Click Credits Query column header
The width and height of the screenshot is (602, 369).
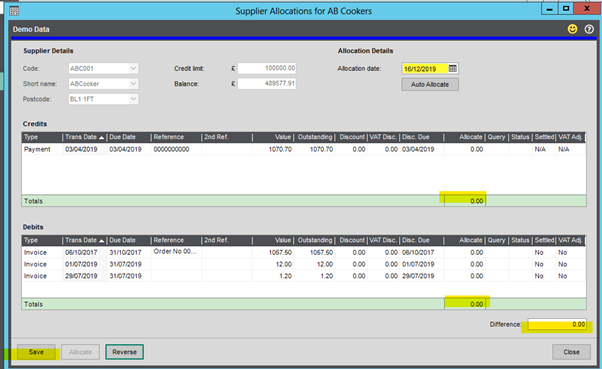(496, 137)
